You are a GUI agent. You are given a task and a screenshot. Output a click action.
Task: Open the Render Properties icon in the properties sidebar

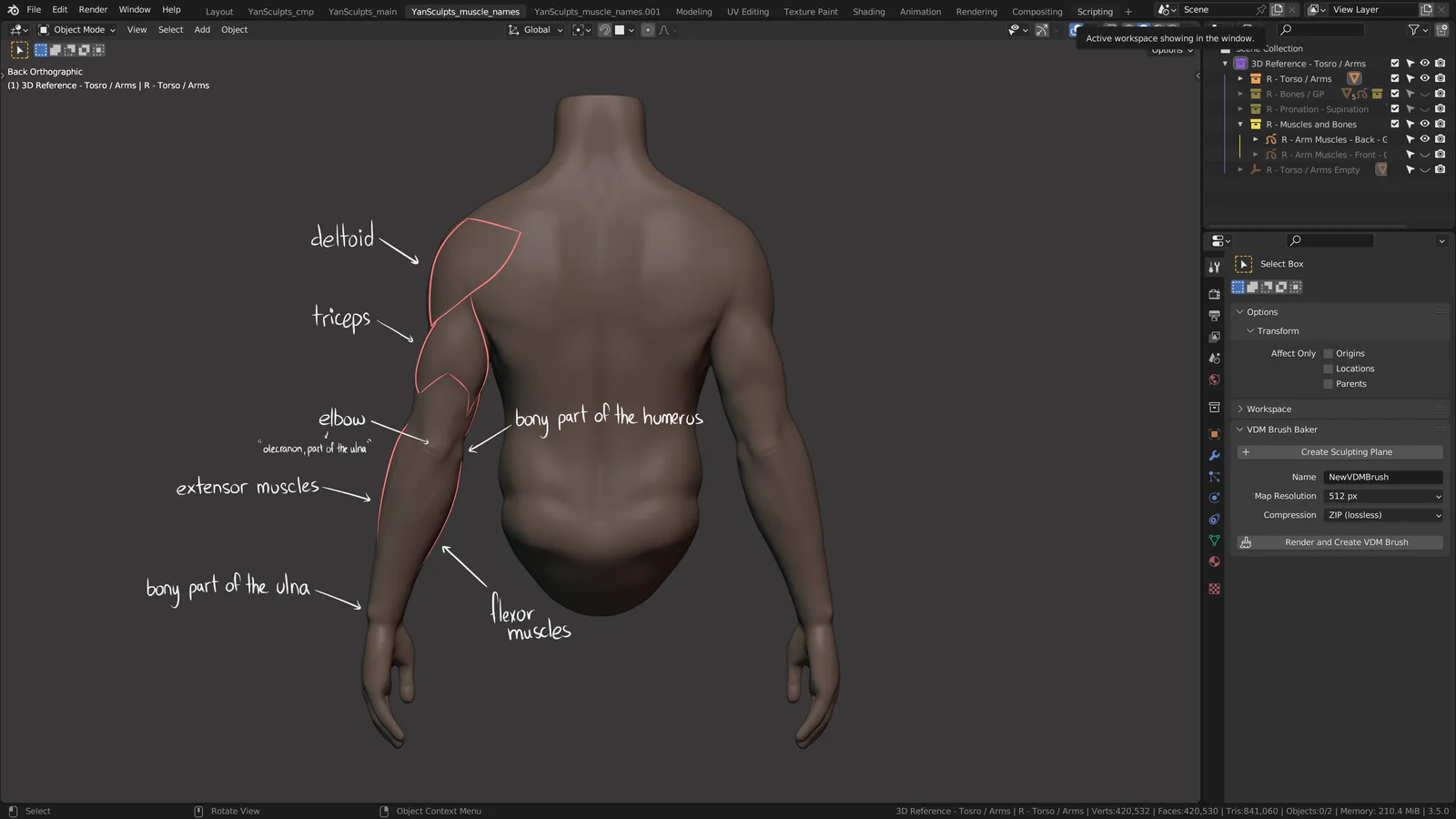[x=1214, y=295]
